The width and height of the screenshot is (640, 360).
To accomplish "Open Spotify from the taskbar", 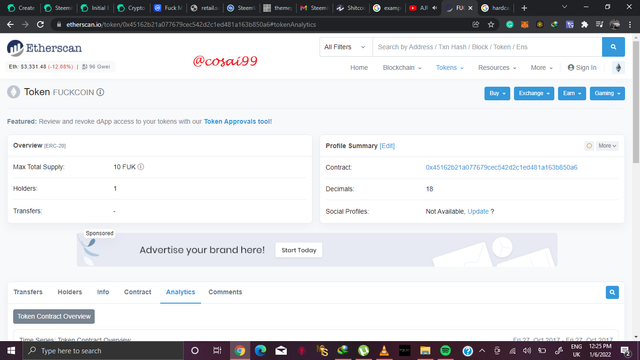I will coord(446,351).
